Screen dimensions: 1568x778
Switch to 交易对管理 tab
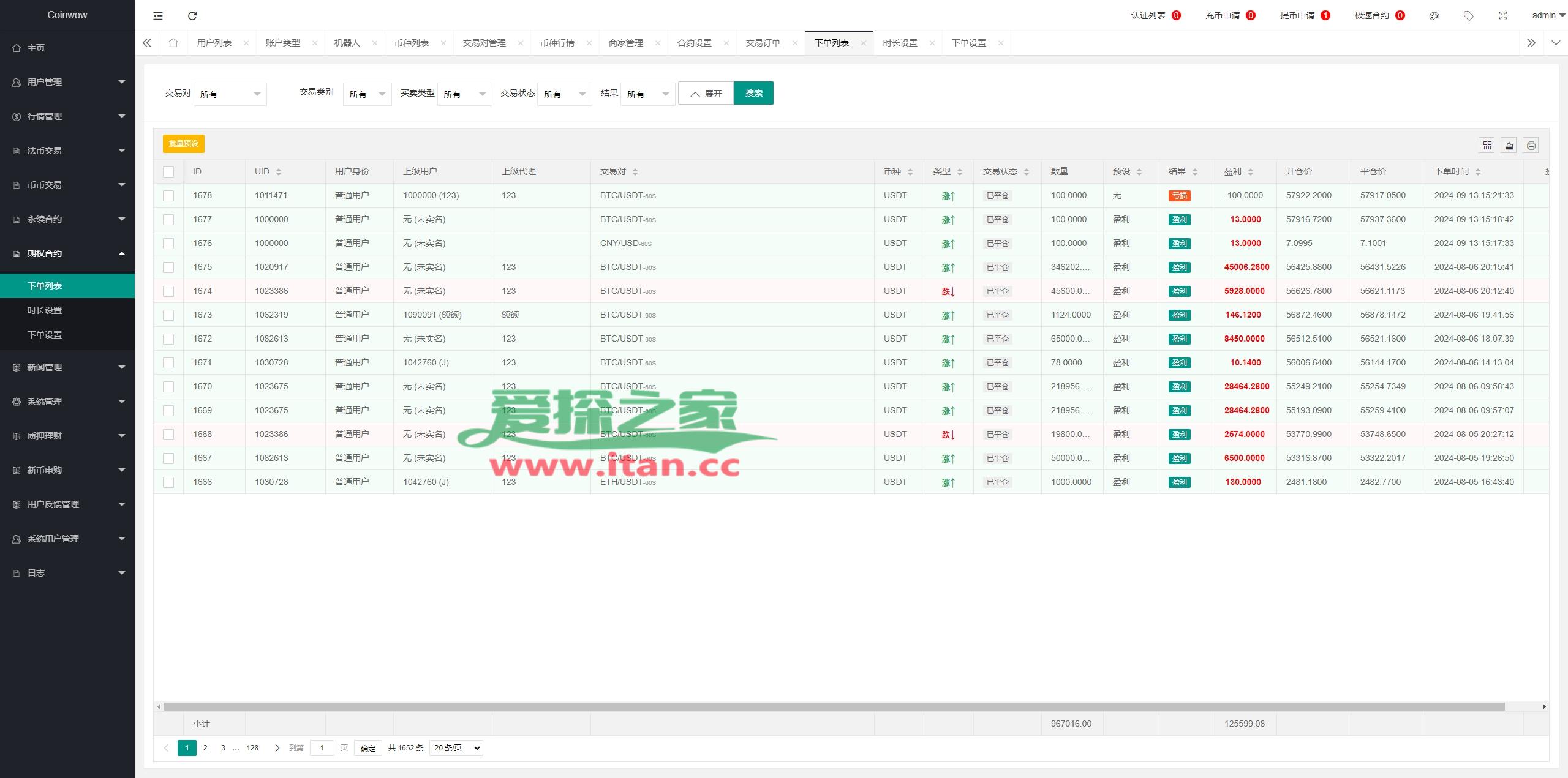point(484,43)
